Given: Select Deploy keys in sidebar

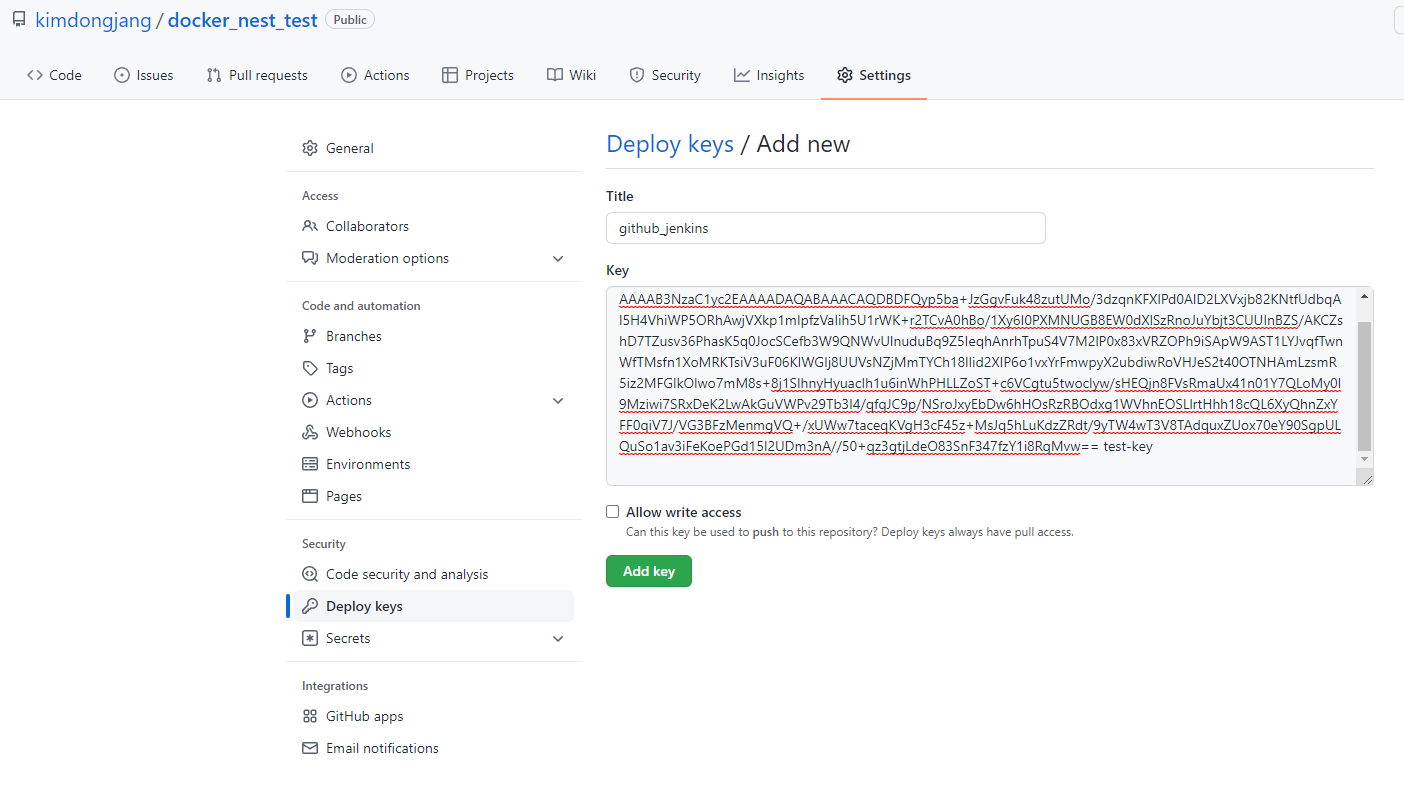Looking at the screenshot, I should coord(434,606).
